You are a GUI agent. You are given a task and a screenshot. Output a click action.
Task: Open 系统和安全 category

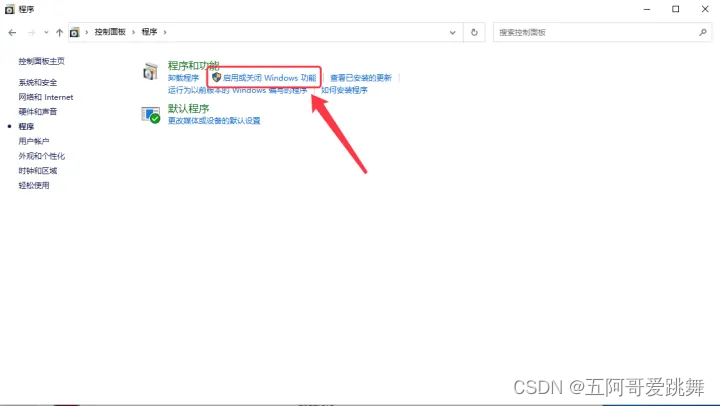point(38,82)
